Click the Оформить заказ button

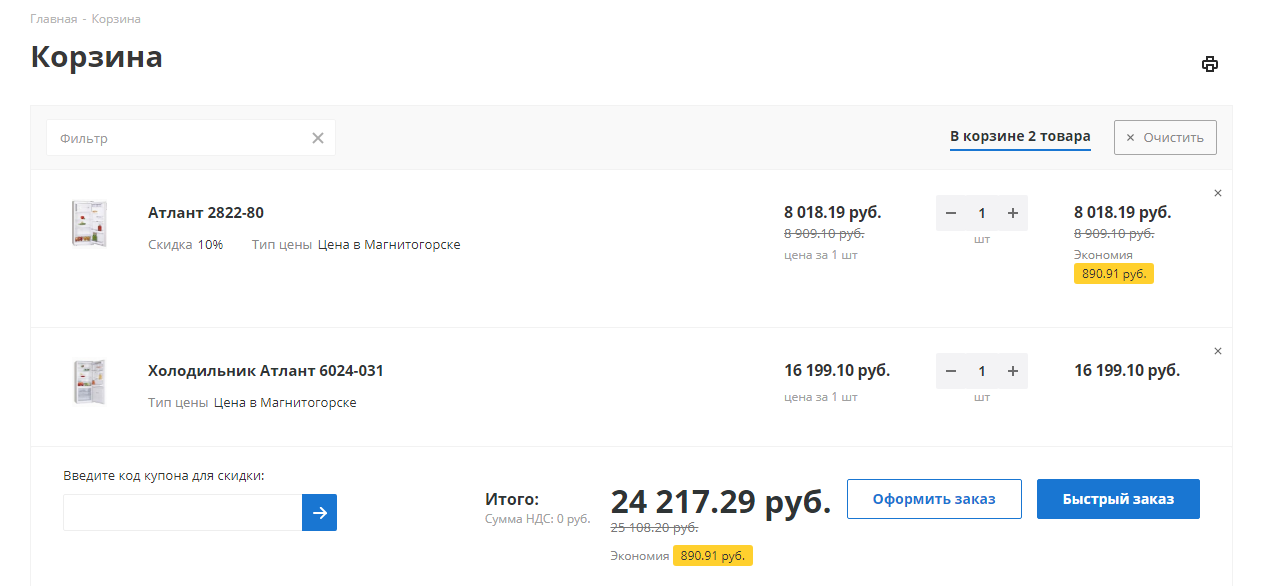pyautogui.click(x=934, y=499)
